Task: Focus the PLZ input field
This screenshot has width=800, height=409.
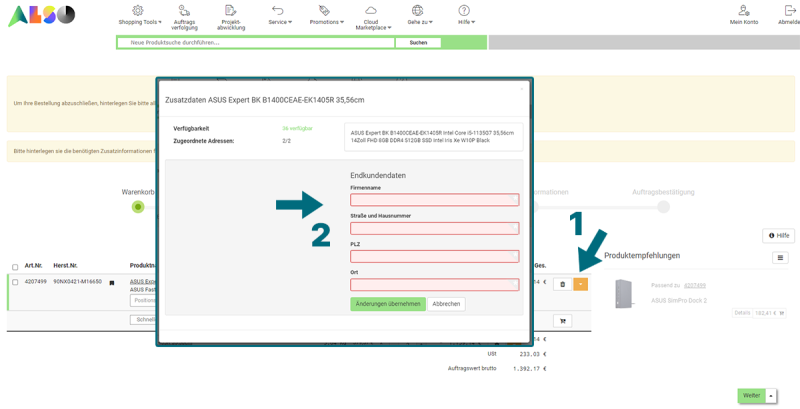Action: (x=434, y=257)
